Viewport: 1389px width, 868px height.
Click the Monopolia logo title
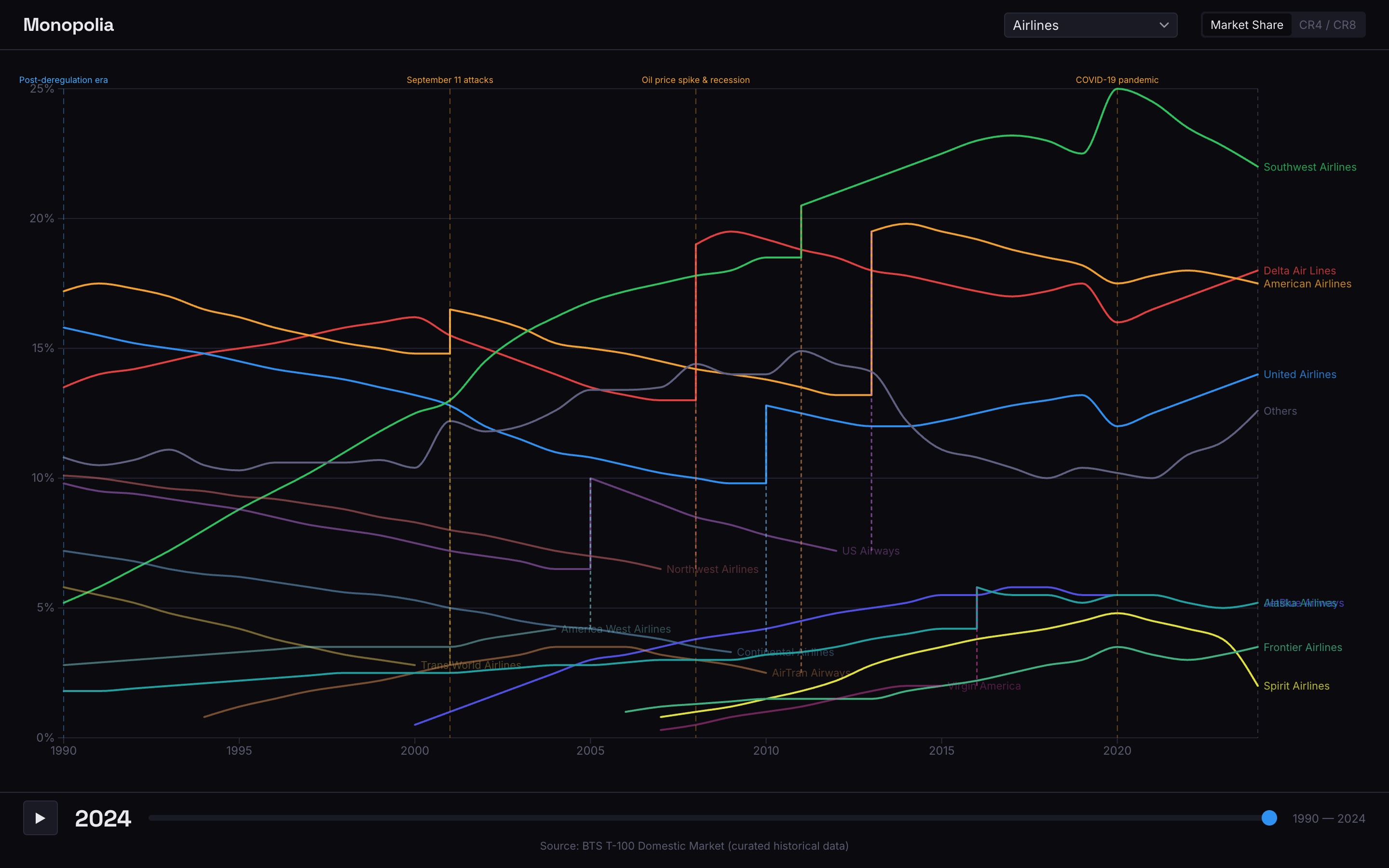click(x=68, y=25)
